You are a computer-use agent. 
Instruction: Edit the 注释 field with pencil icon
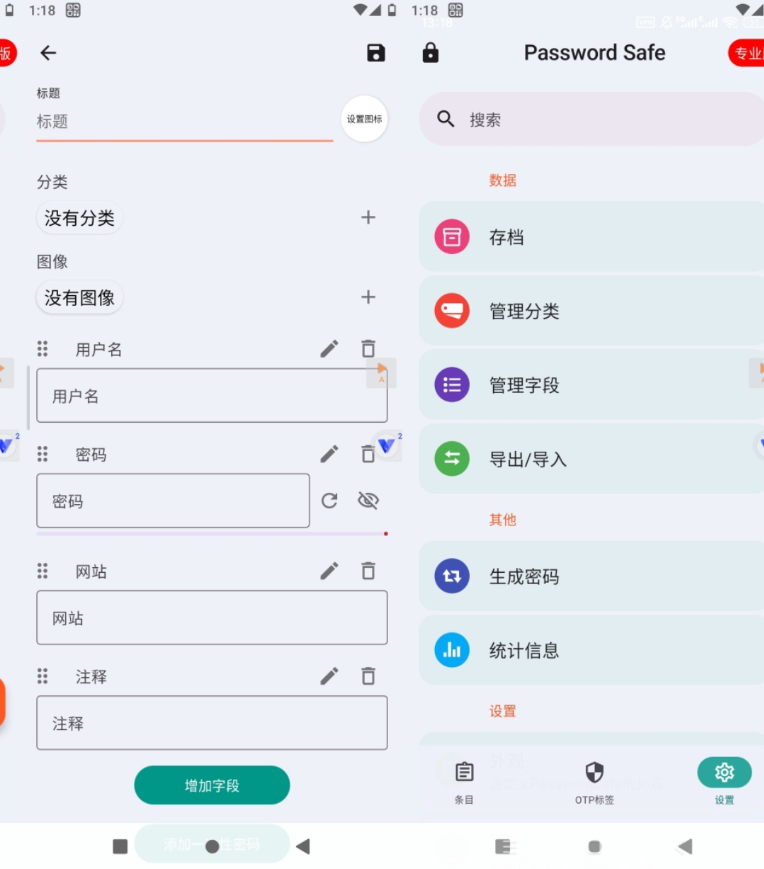pyautogui.click(x=329, y=676)
